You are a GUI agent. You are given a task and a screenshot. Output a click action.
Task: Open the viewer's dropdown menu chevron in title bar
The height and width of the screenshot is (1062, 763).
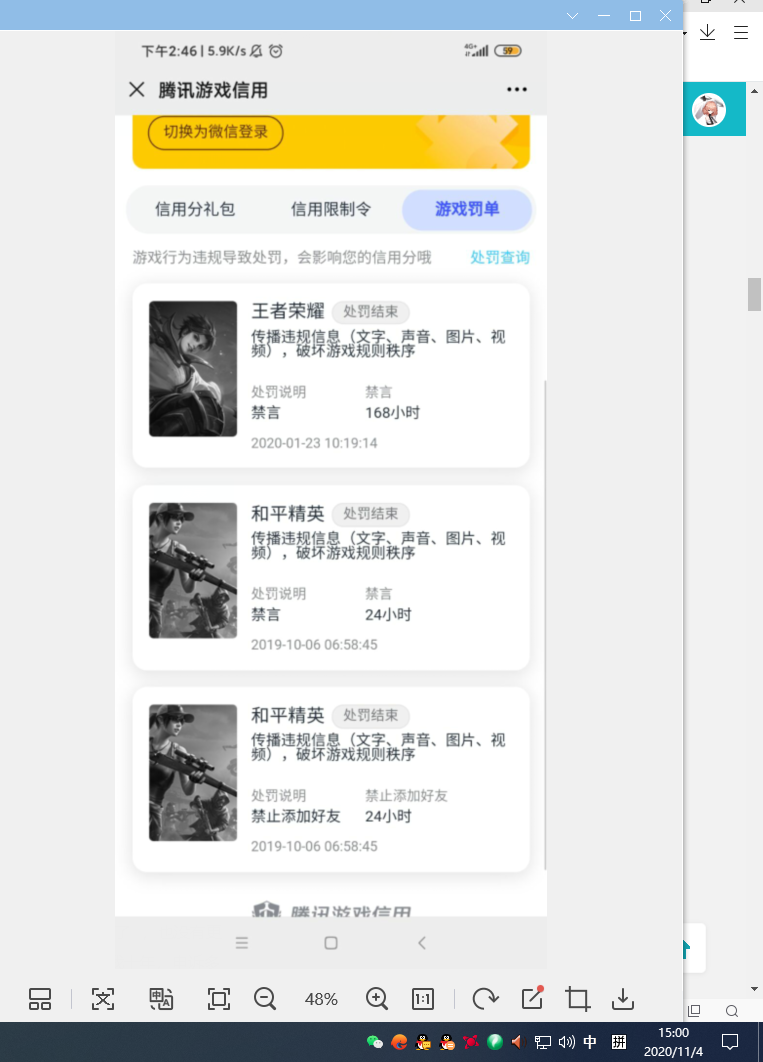point(572,16)
